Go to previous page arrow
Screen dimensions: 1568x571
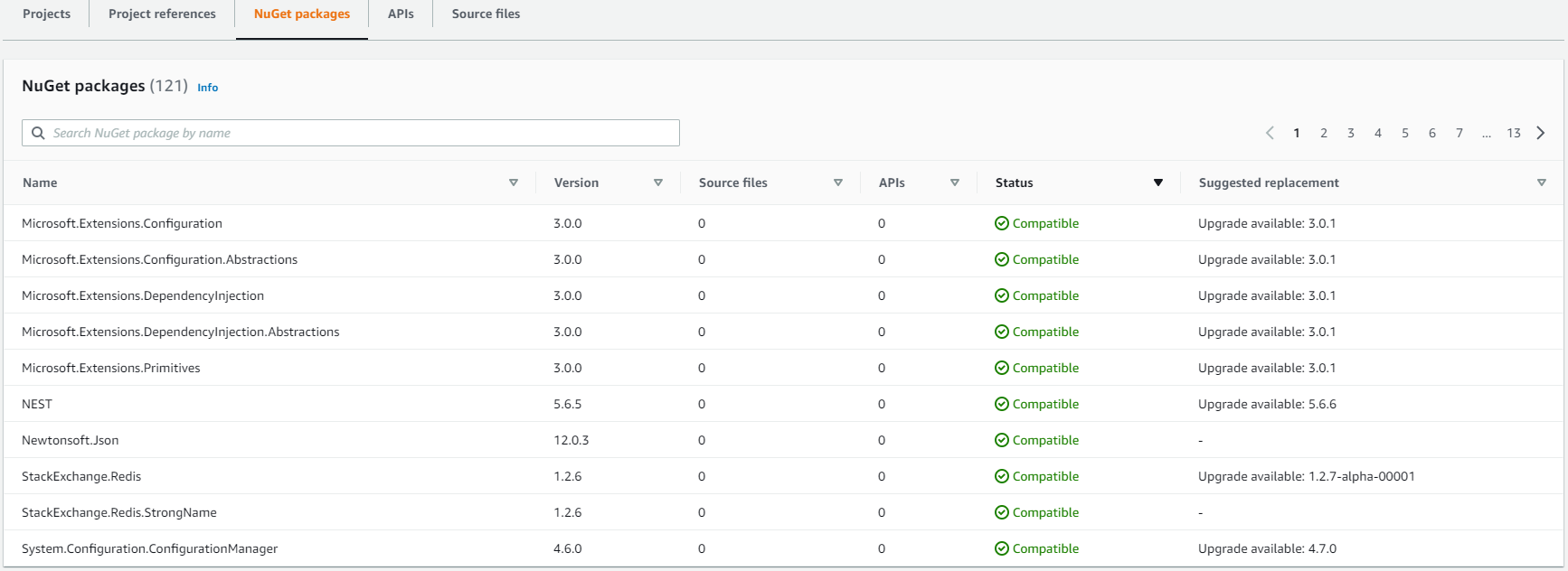(x=1270, y=133)
